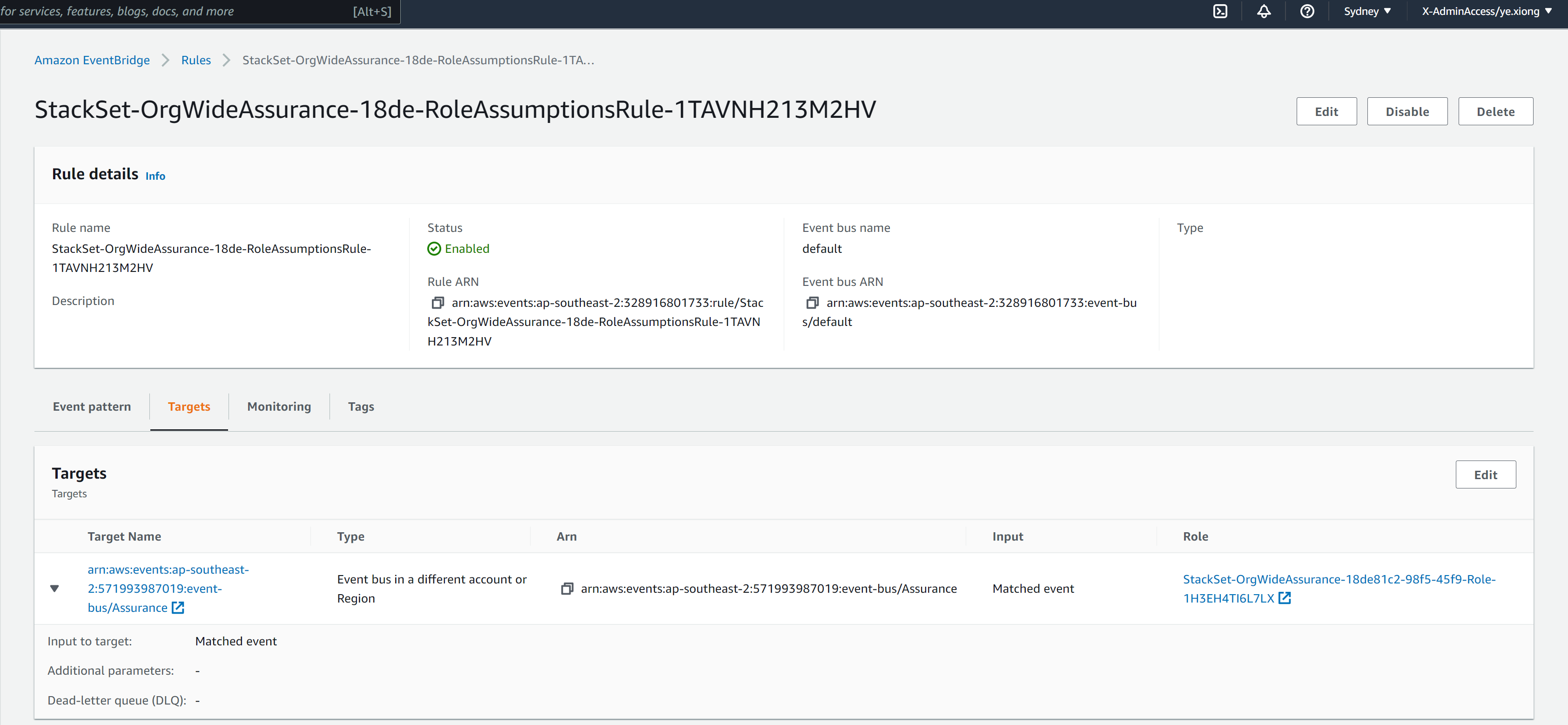Screen dimensions: 1568x725
Task: Copy the Rule ARN using the copy icon
Action: coord(437,303)
